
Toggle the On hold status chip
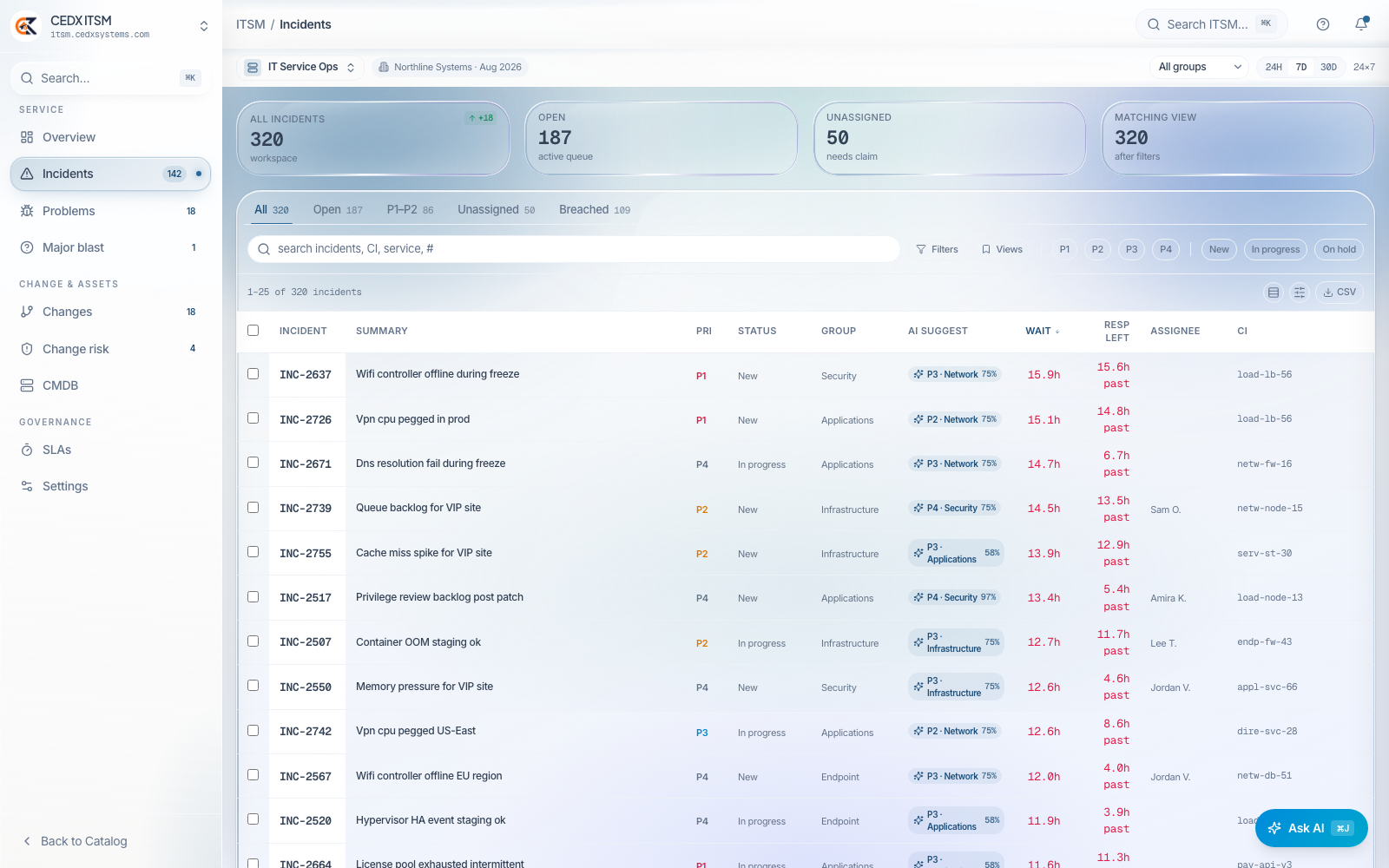coord(1339,249)
